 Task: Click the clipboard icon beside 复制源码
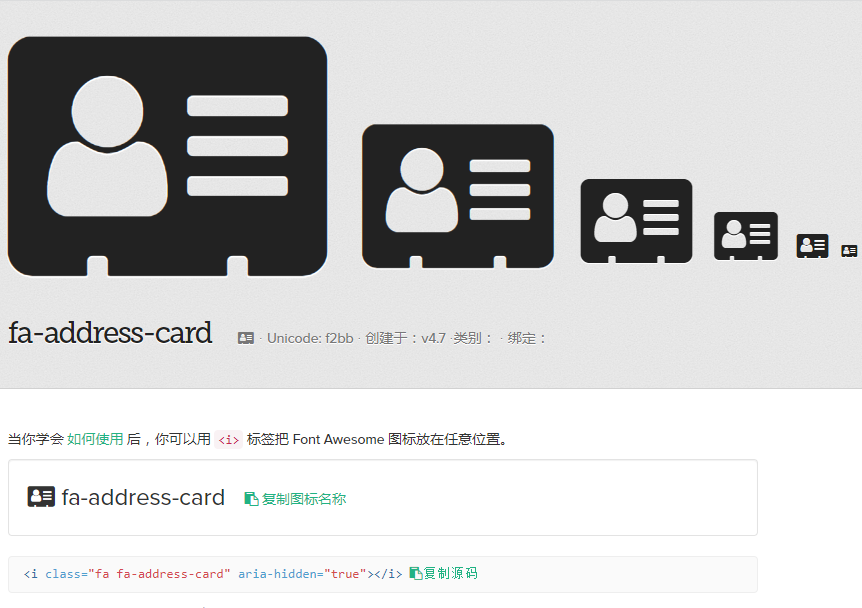click(415, 574)
